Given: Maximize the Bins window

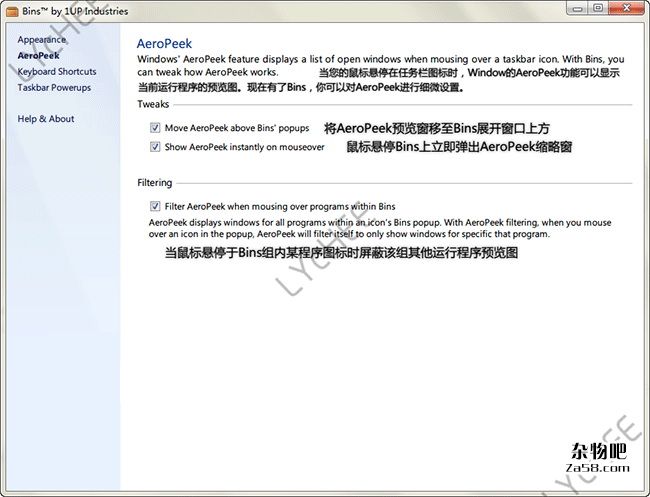Looking at the screenshot, I should click(598, 8).
